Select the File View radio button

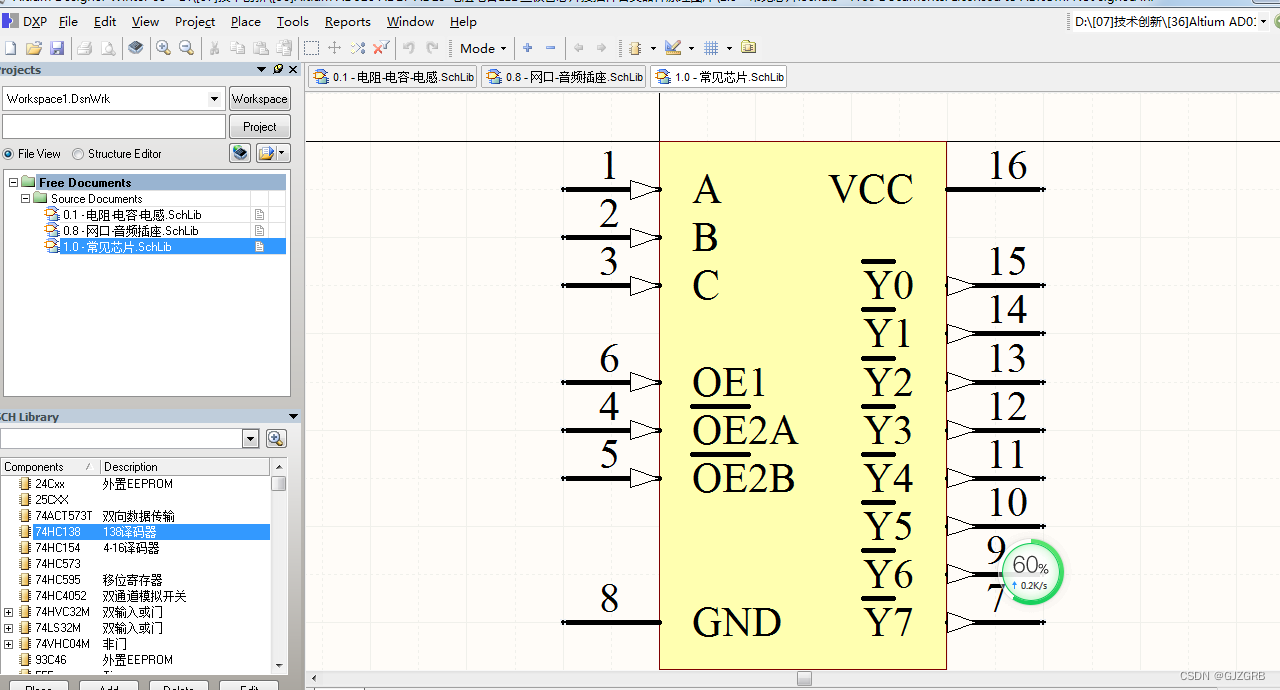click(9, 154)
